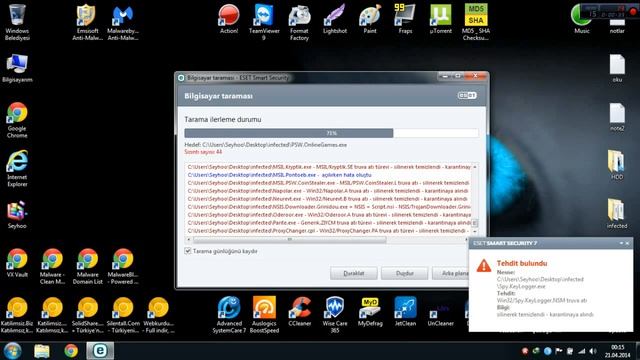640x360 pixels.
Task: Select the Napolar.exe log entry
Action: pyautogui.click(x=327, y=191)
